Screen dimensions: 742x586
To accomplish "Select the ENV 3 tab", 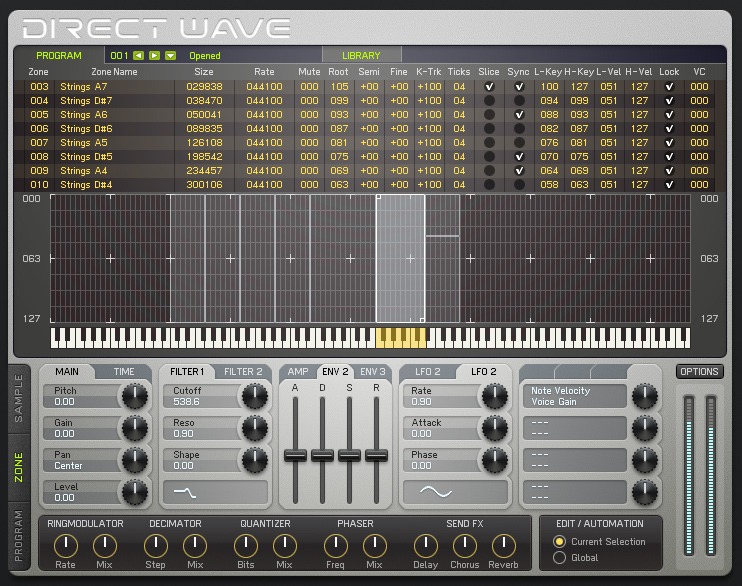I will pyautogui.click(x=373, y=372).
